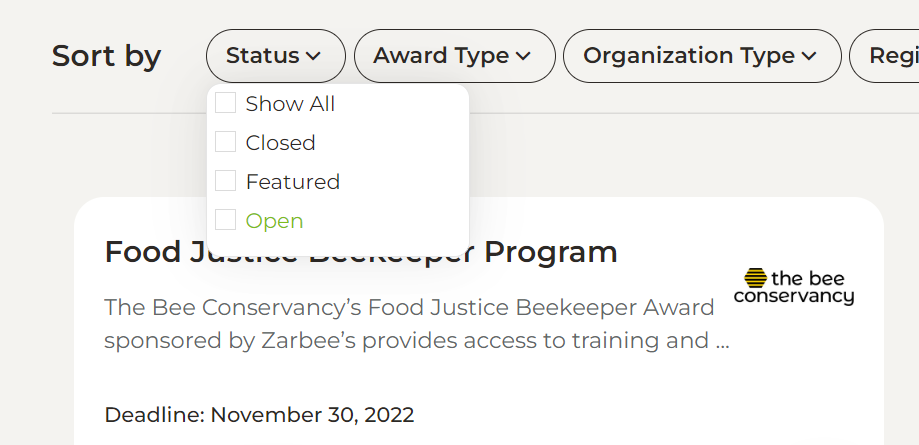
Task: Open the Food Justice Beekeeper Program title
Action: [x=361, y=252]
